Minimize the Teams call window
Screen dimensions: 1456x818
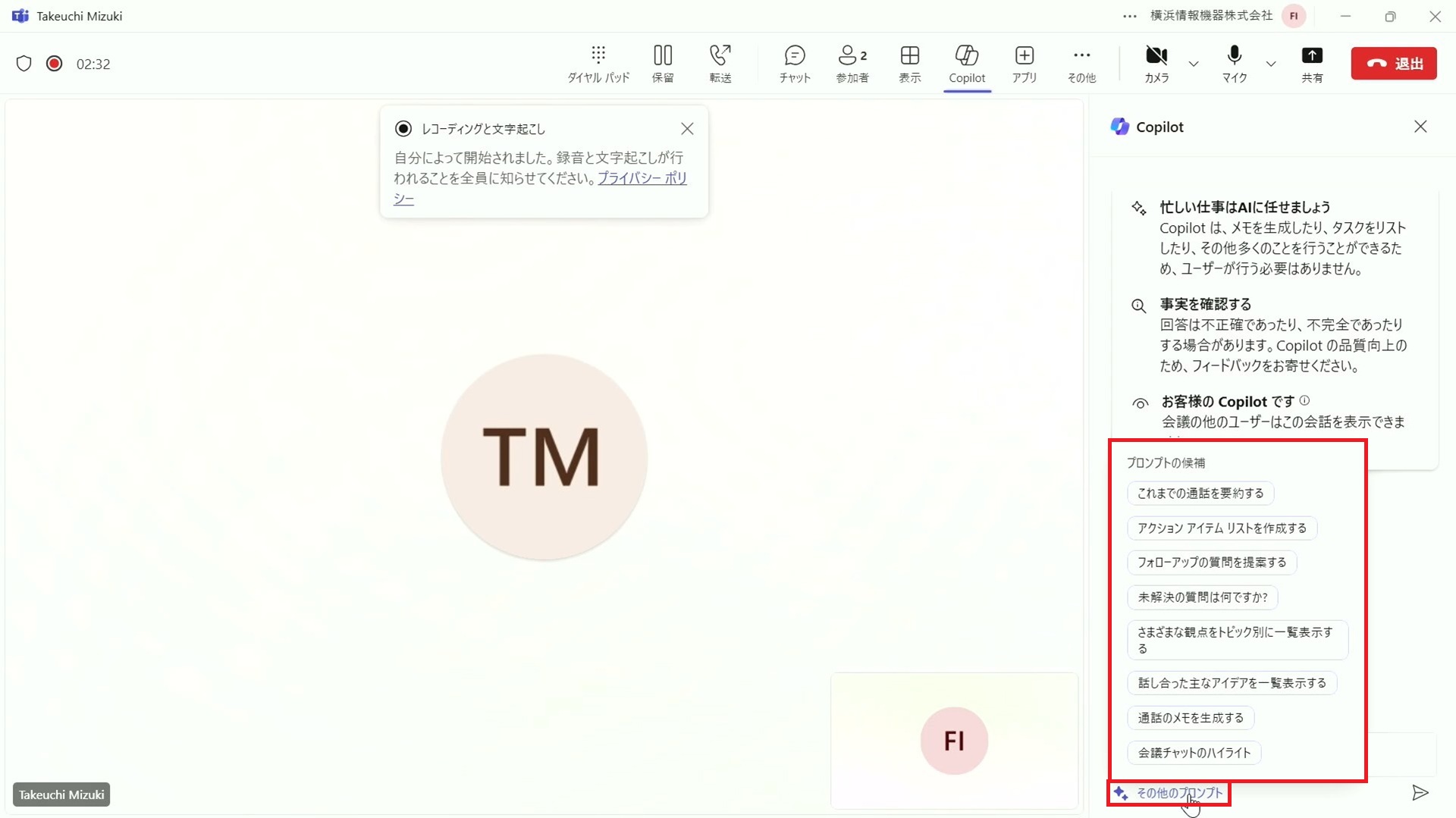tap(1345, 16)
